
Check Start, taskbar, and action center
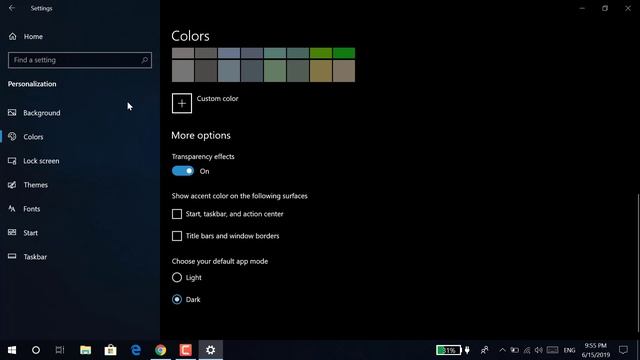pos(177,214)
